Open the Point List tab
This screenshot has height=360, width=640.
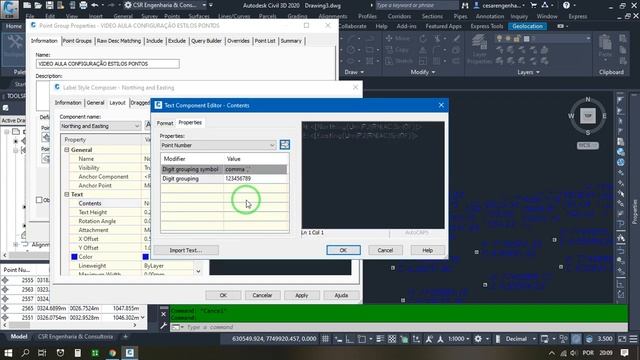(x=265, y=41)
